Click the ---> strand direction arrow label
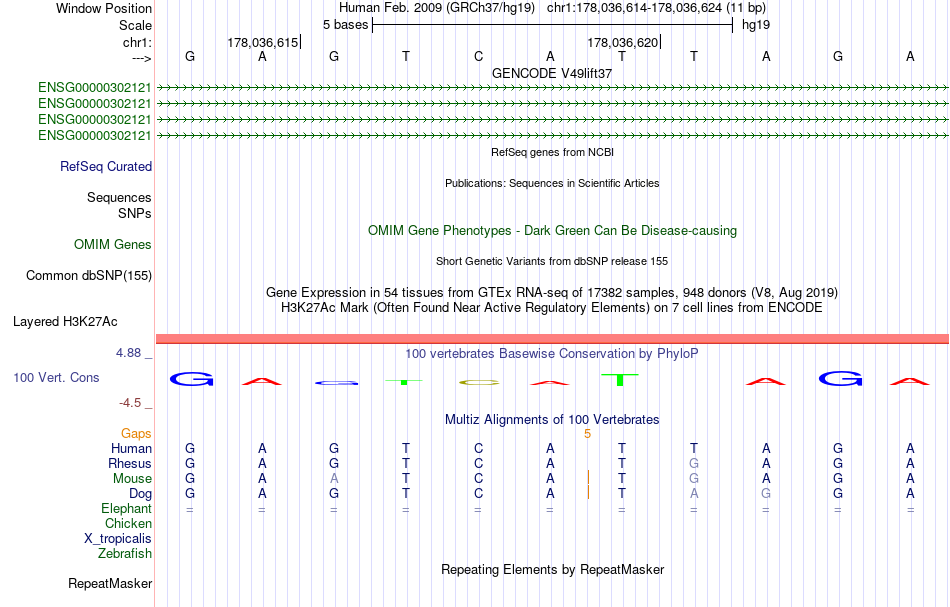The height and width of the screenshot is (607, 950). point(141,58)
